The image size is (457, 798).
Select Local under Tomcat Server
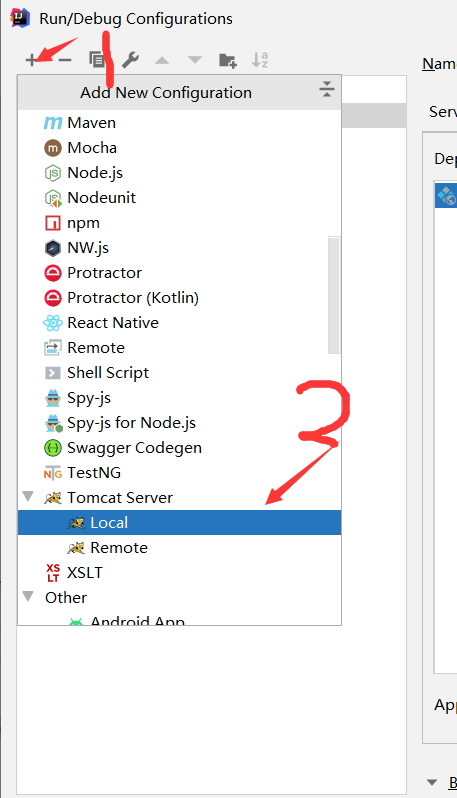(x=179, y=523)
